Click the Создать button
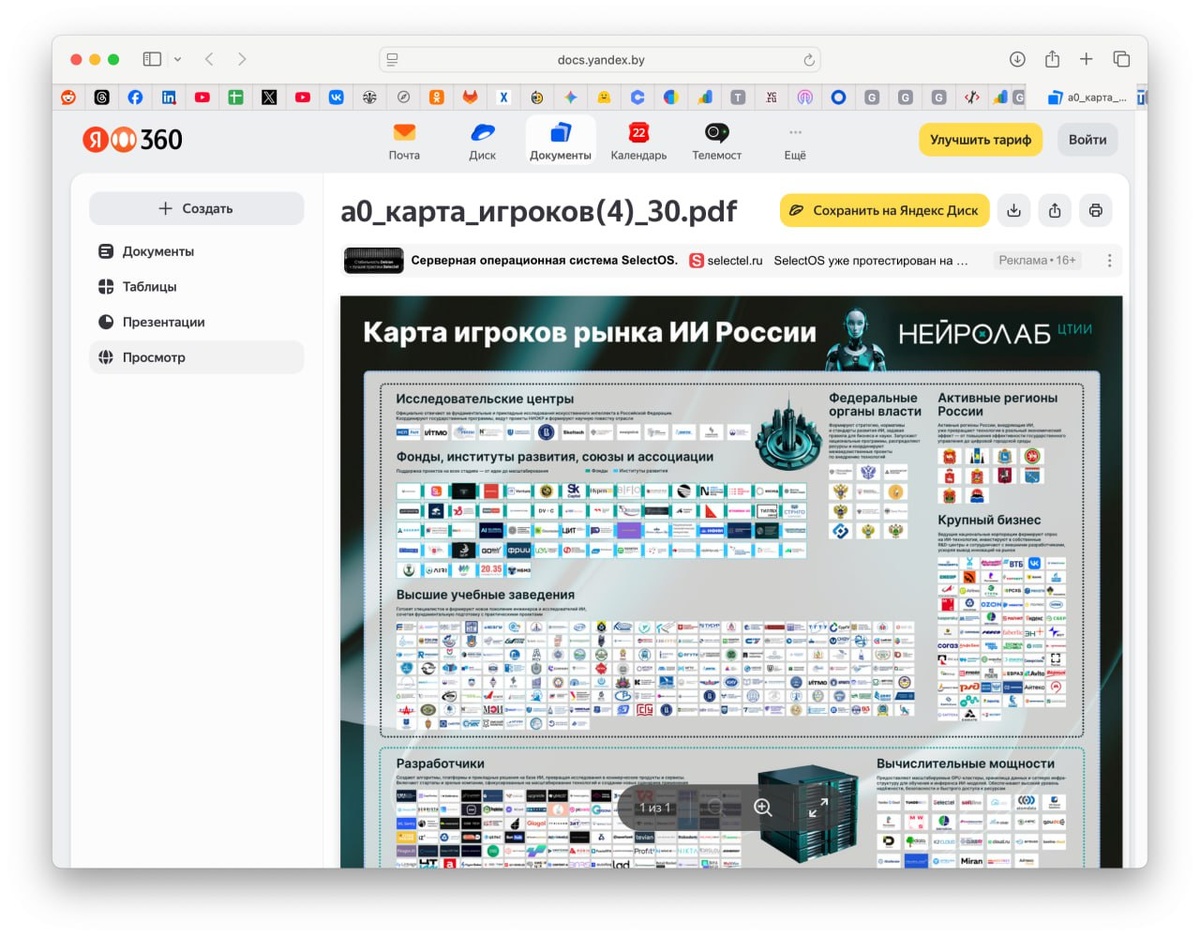Screen dimensions: 1200x937 click(x=196, y=208)
